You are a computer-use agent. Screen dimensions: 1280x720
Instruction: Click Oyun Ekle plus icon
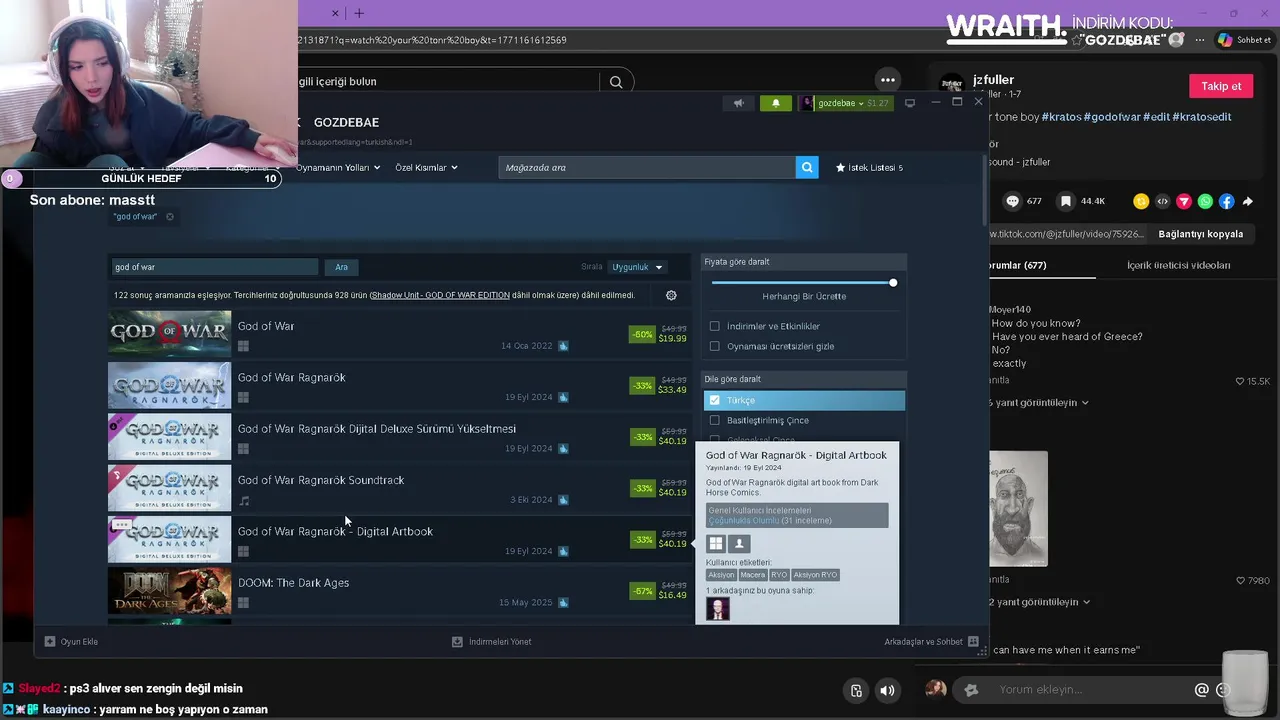(x=50, y=642)
